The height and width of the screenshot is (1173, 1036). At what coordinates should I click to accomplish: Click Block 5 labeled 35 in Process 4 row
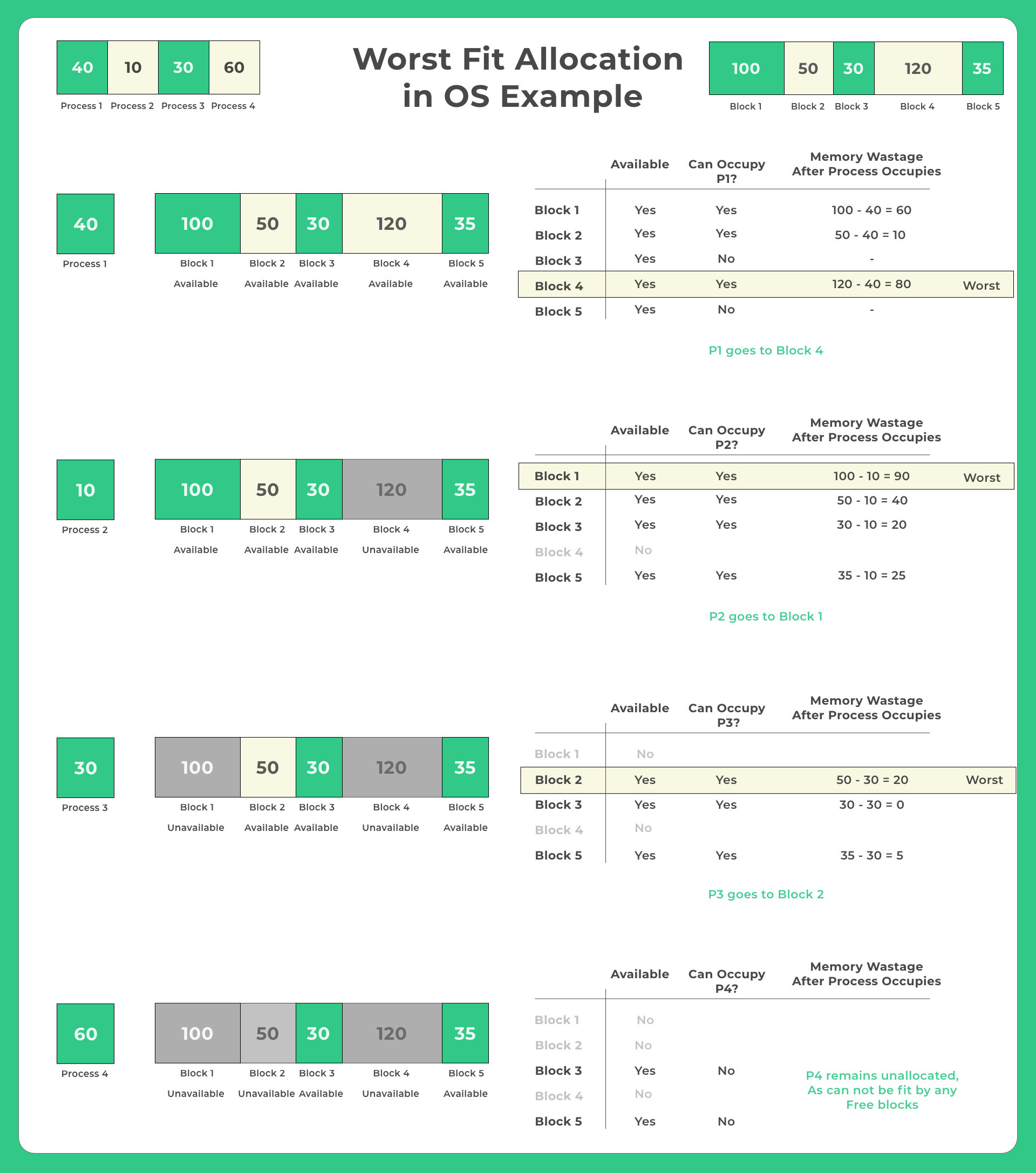[x=466, y=1034]
